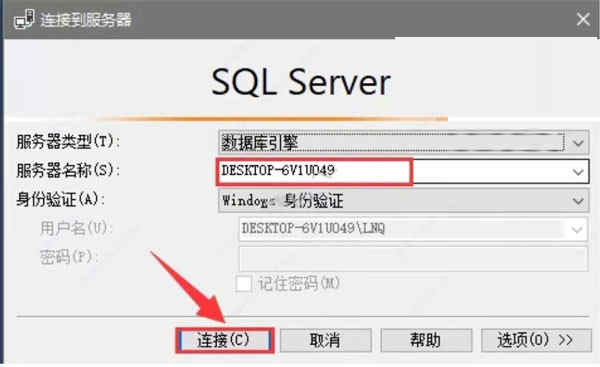Click the 身份验证(A) label
600x367 pixels.
tap(60, 199)
